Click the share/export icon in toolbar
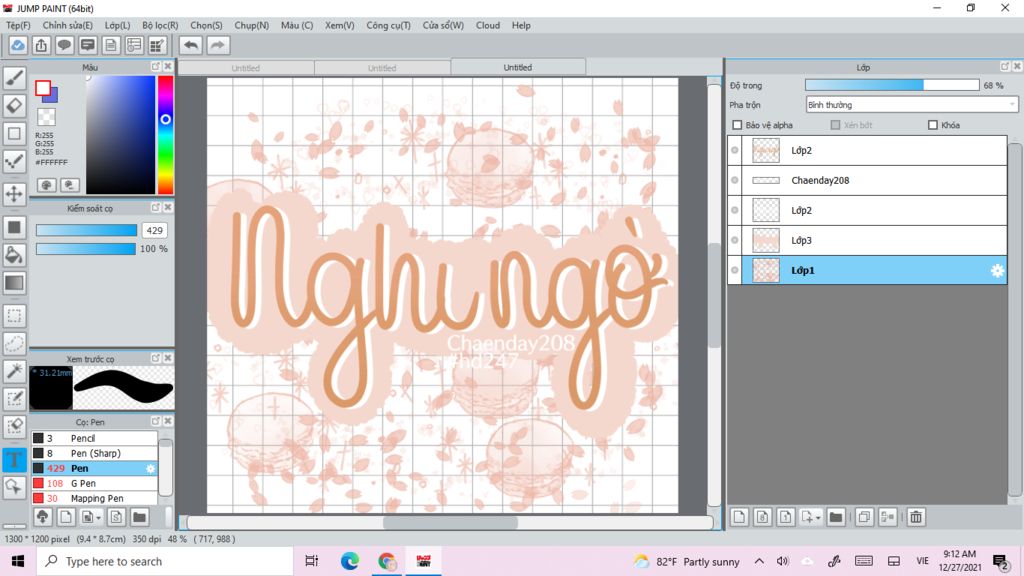 pyautogui.click(x=41, y=45)
